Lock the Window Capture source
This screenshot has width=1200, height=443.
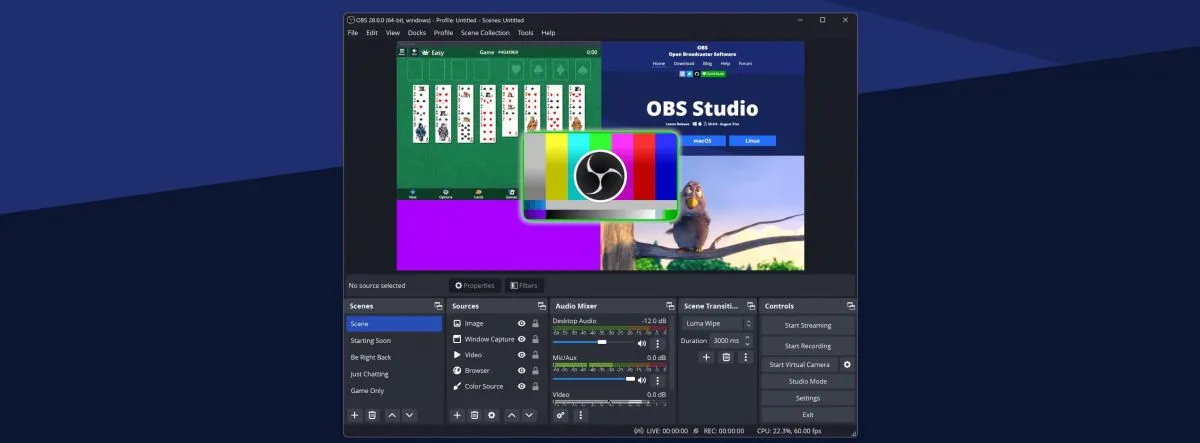(x=536, y=339)
